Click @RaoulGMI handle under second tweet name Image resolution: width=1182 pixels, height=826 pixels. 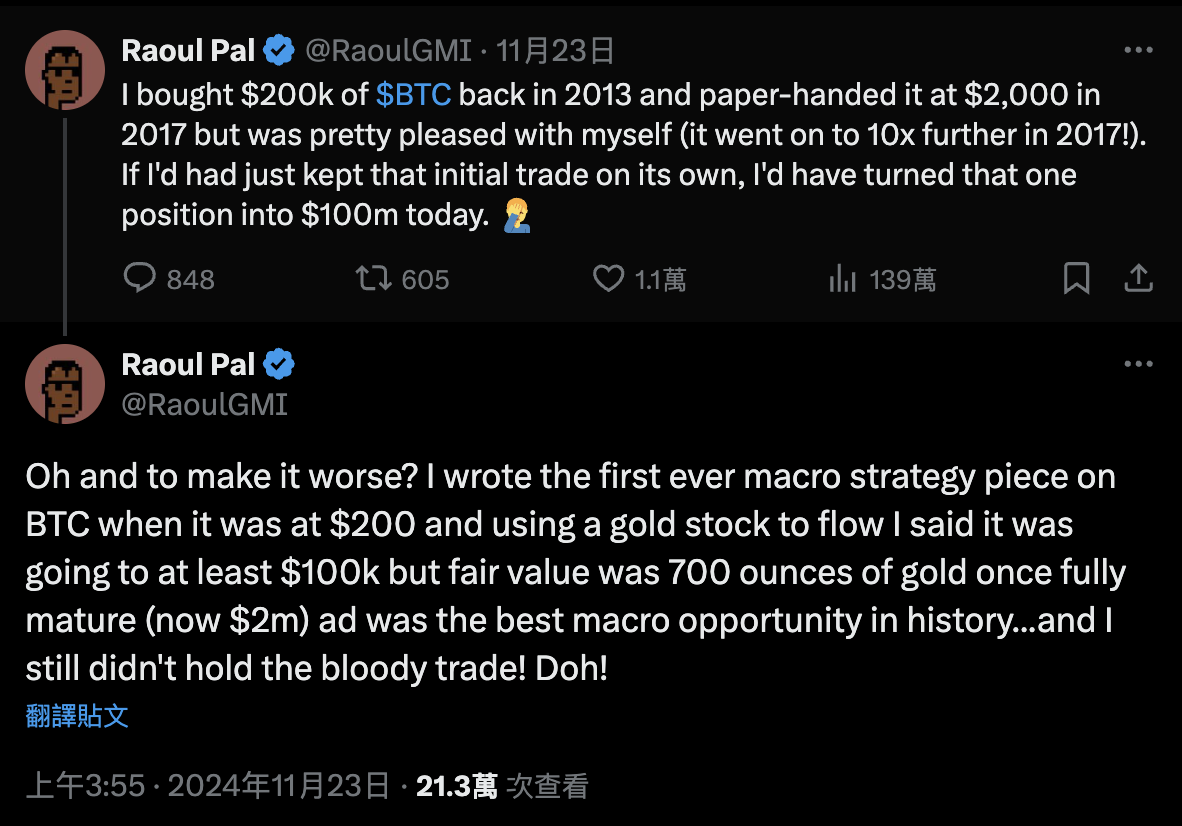pyautogui.click(x=204, y=404)
